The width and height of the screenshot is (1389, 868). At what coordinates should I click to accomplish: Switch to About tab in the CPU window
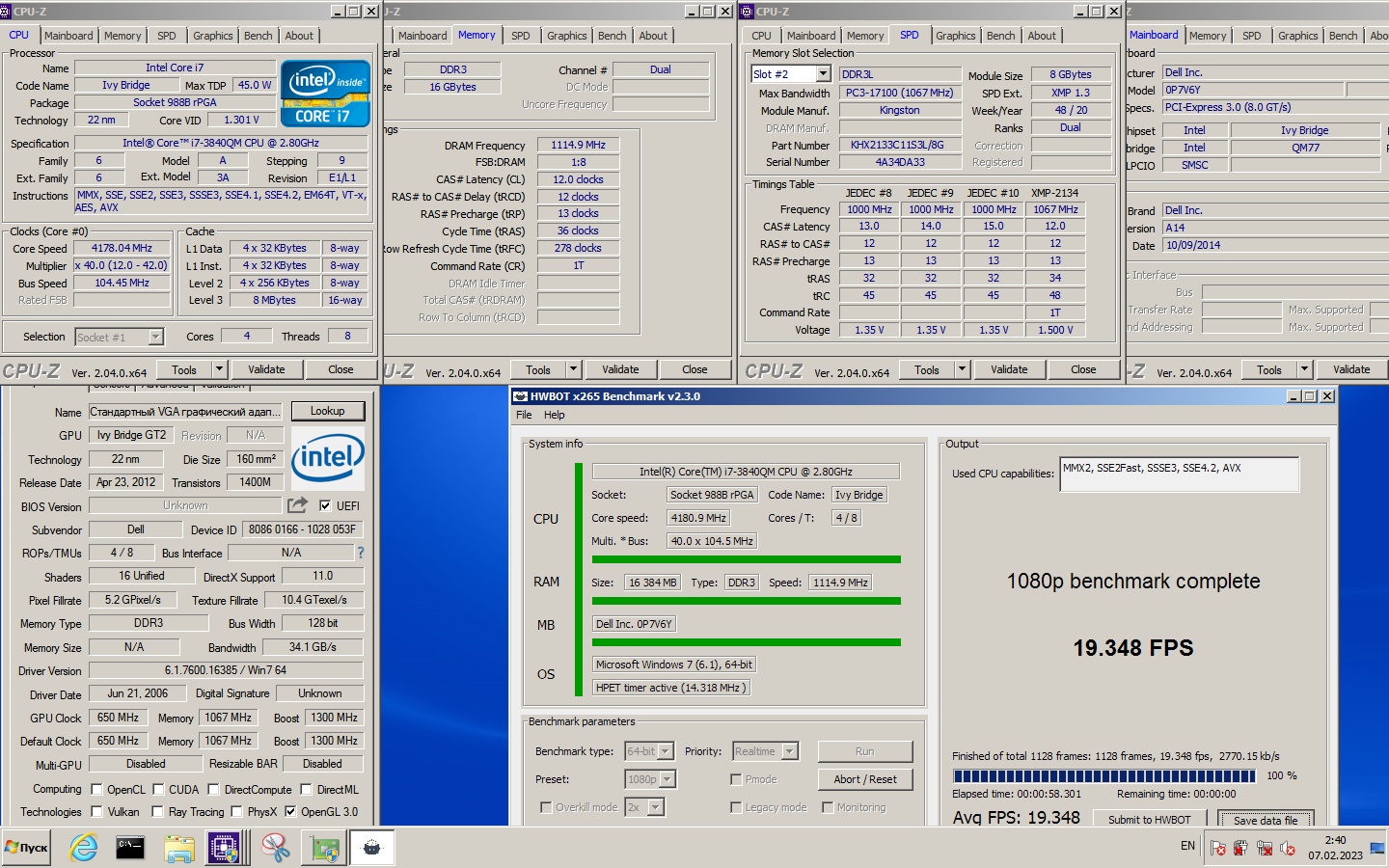[299, 36]
